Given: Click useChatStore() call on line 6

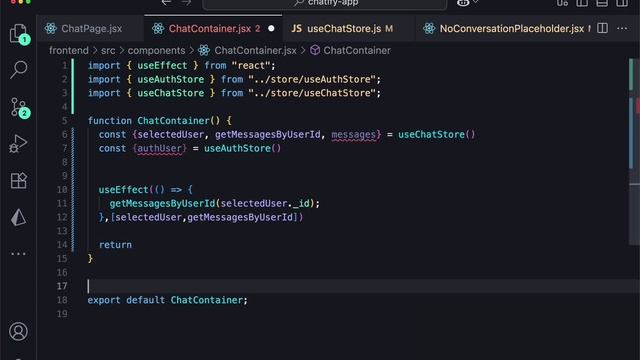Looking at the screenshot, I should 437,135.
